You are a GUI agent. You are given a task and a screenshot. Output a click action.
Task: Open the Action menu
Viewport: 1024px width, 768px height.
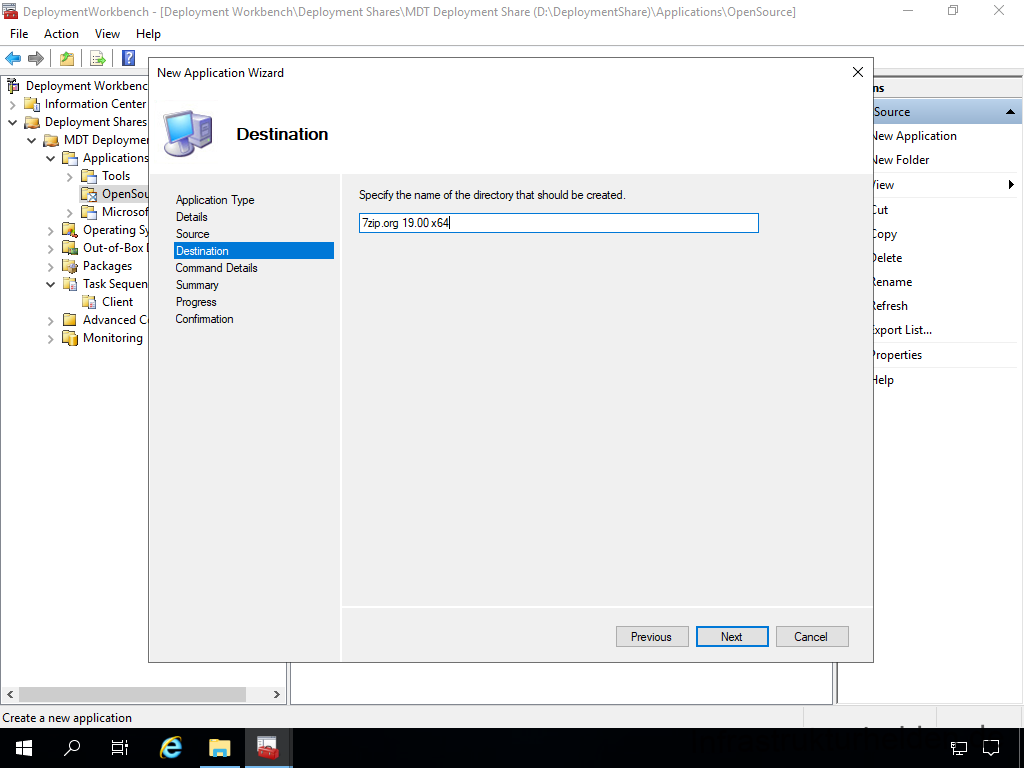pos(61,34)
